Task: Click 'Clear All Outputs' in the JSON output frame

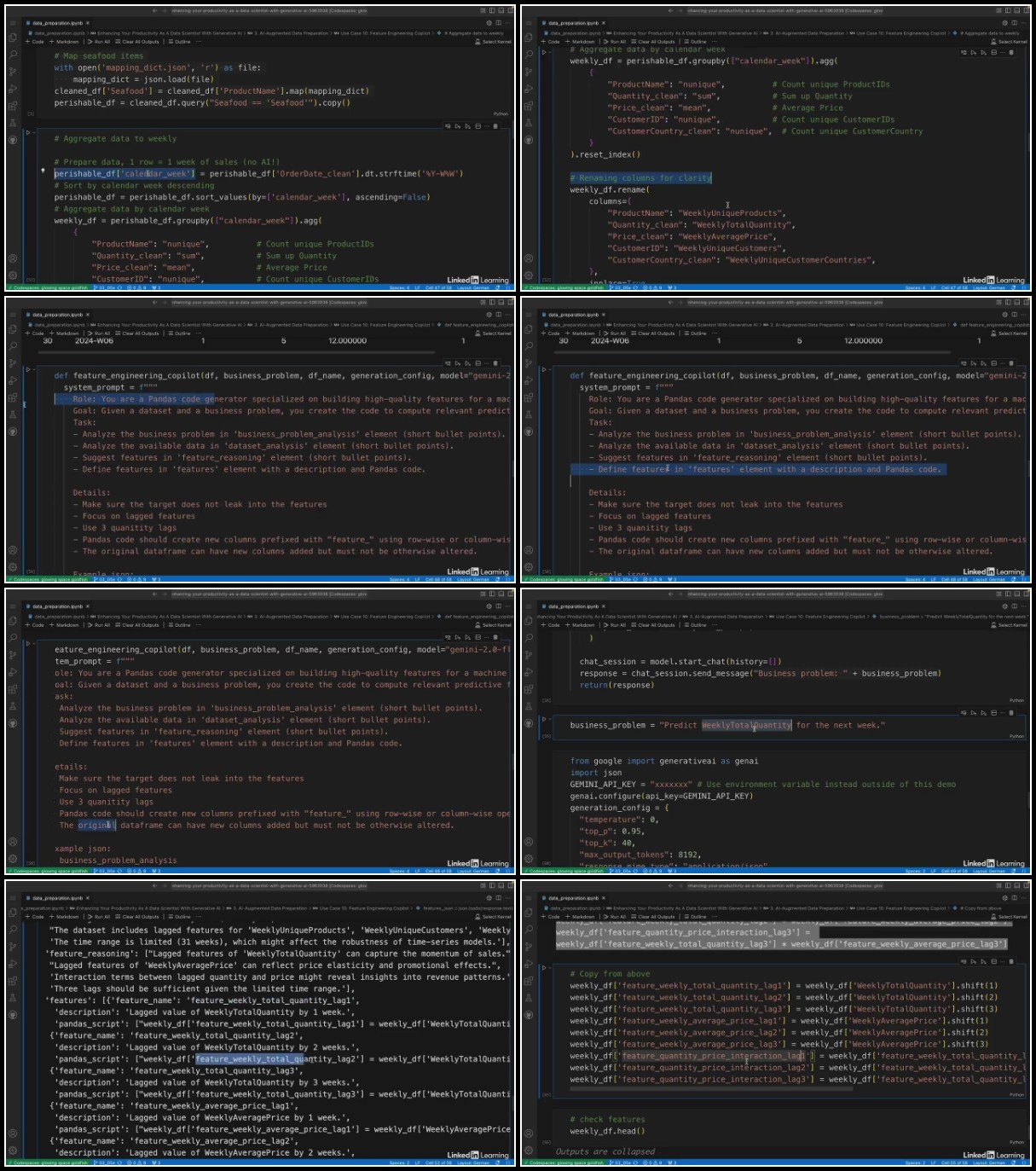Action: click(136, 917)
